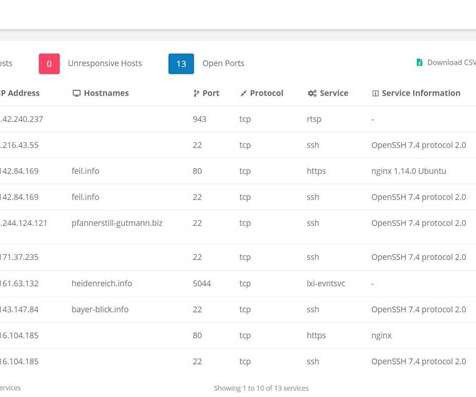476x397 pixels.
Task: Click ssh service in the bayer-blick.info row
Action: pyautogui.click(x=313, y=309)
